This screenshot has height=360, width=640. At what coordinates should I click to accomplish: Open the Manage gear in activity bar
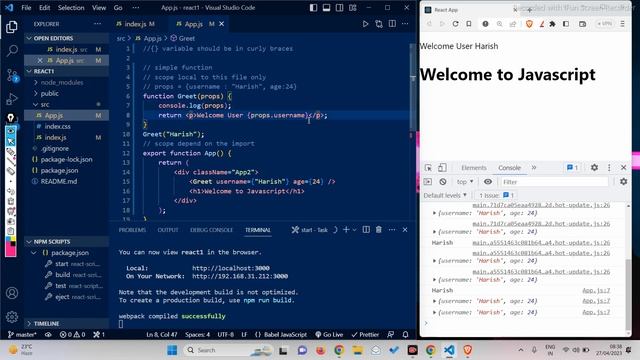[x=12, y=317]
